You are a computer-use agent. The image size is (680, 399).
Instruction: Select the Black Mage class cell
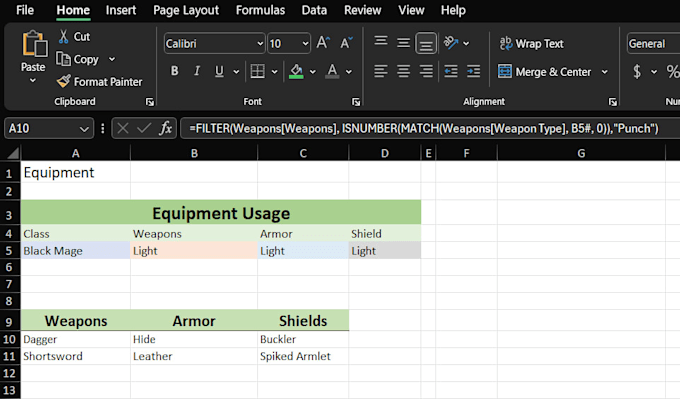75,251
